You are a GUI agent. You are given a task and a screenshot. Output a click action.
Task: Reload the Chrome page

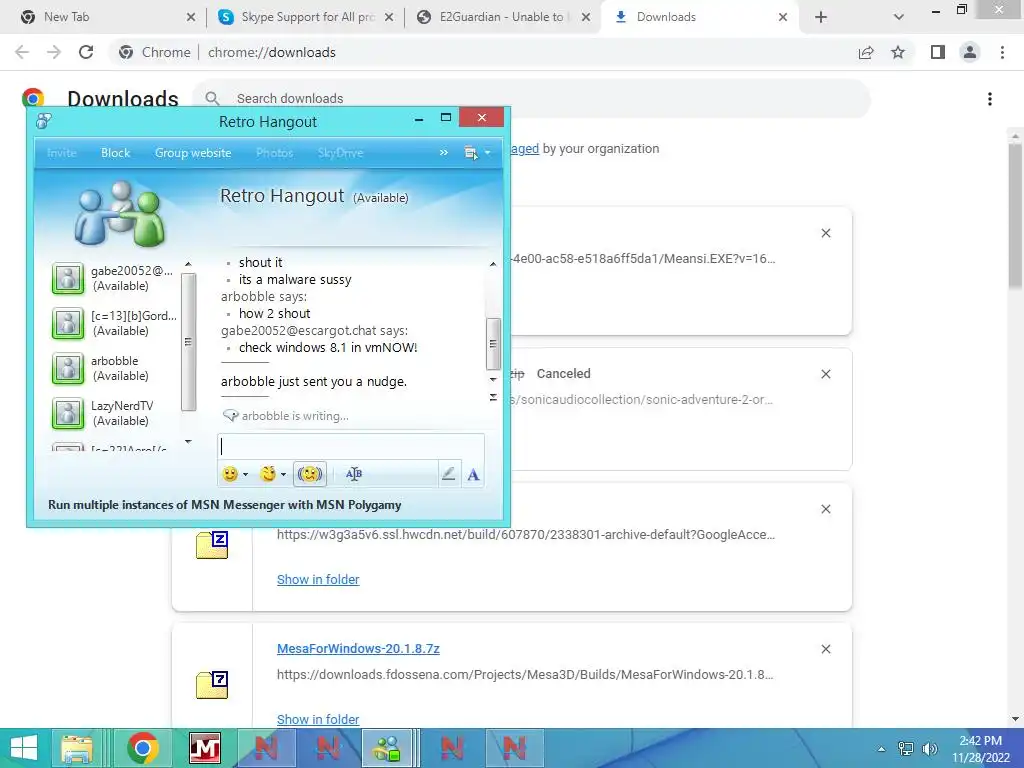[86, 52]
